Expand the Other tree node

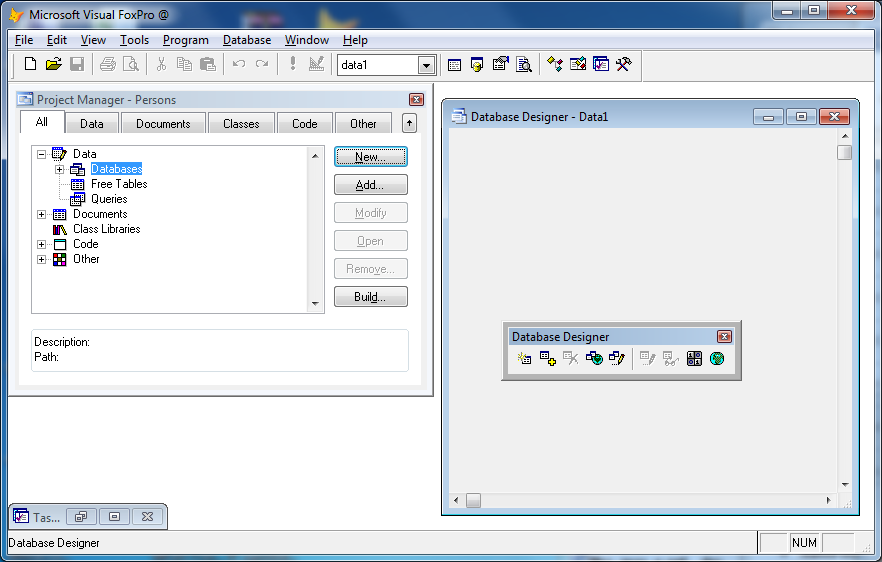(x=41, y=259)
